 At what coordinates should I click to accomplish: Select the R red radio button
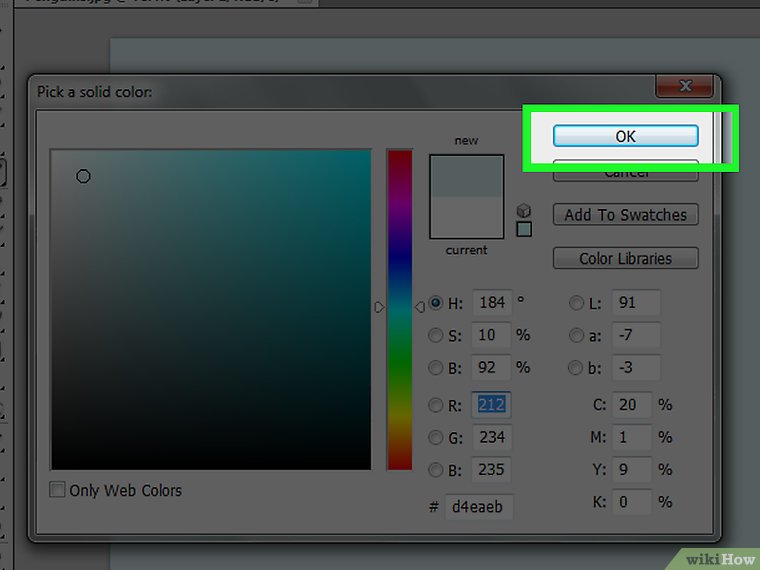[x=436, y=405]
